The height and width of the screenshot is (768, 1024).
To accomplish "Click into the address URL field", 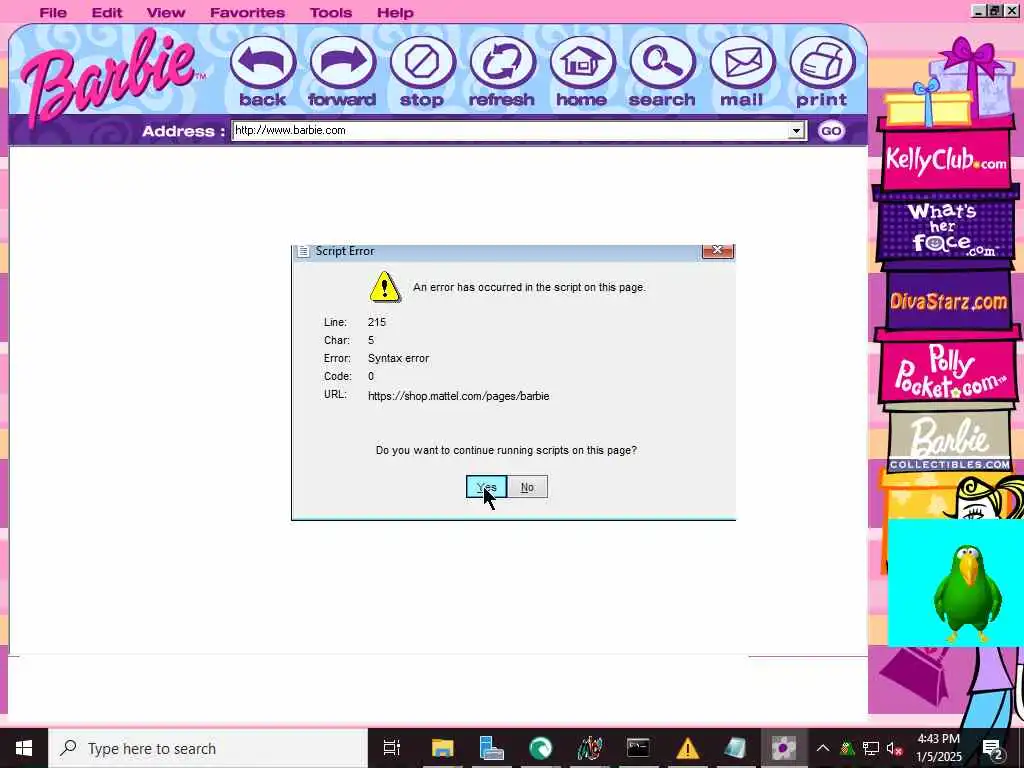I will click(x=511, y=131).
